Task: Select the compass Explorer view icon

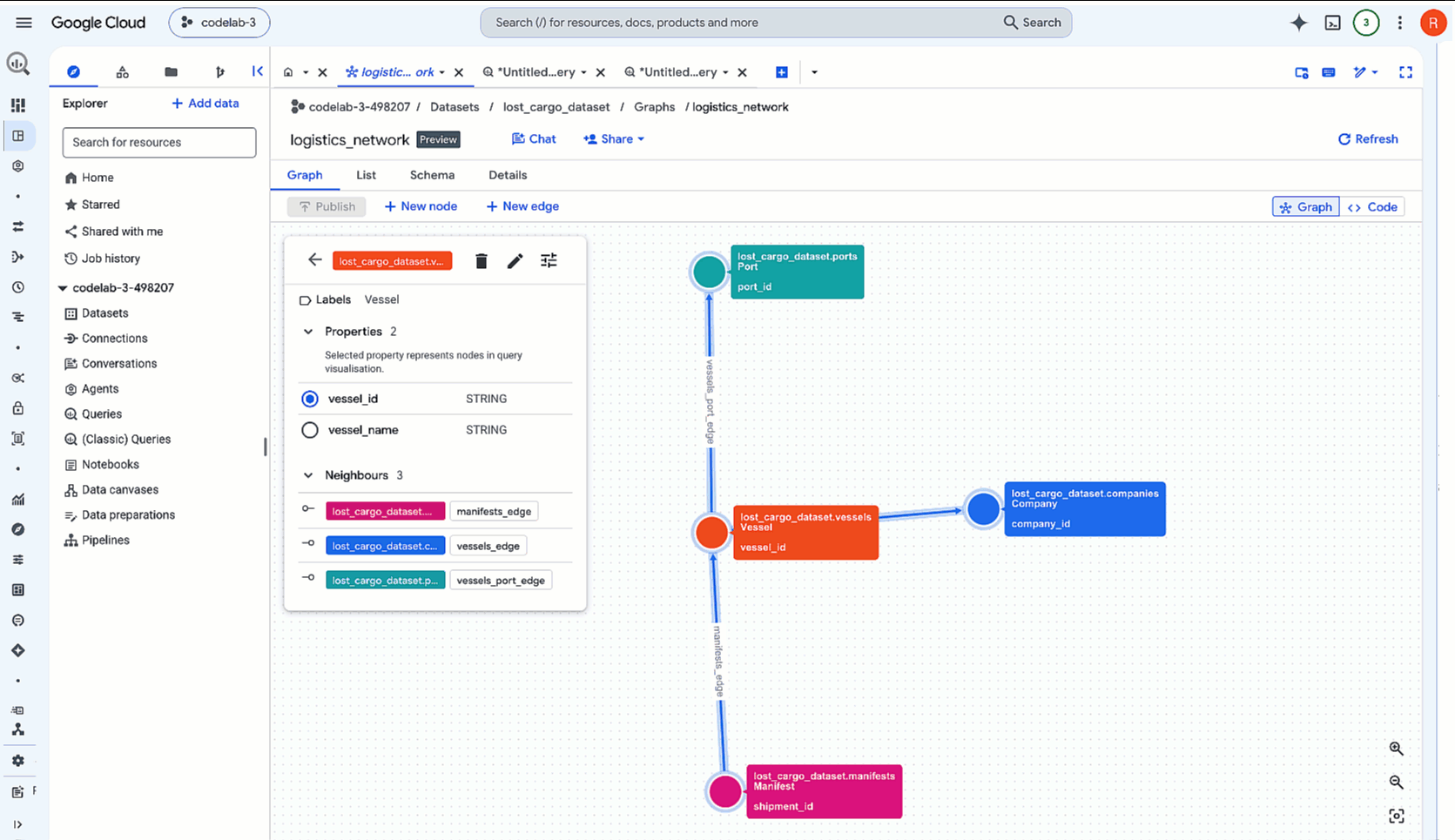Action: click(x=74, y=72)
